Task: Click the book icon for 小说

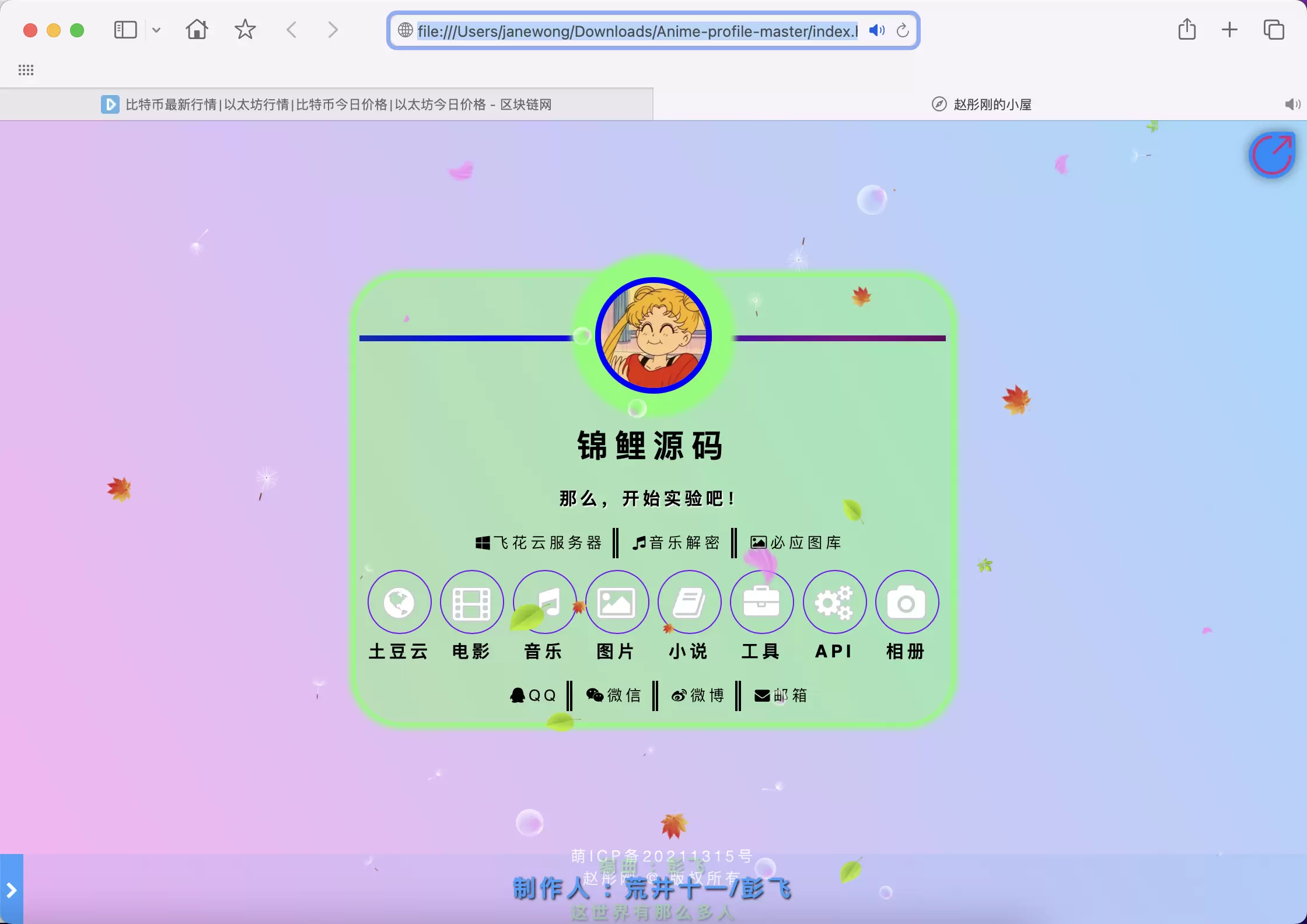Action: (689, 602)
